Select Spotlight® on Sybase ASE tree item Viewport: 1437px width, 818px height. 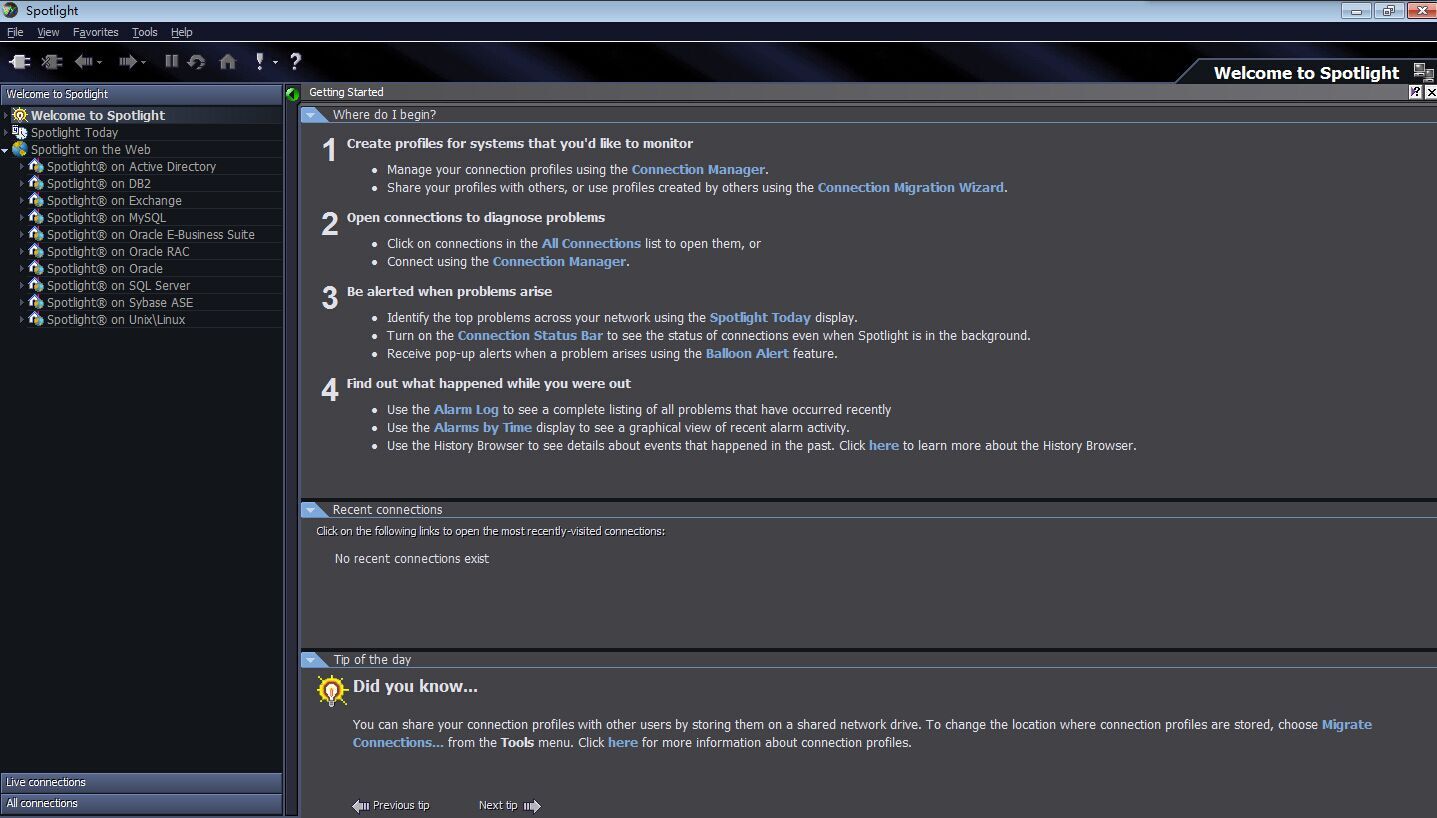120,302
